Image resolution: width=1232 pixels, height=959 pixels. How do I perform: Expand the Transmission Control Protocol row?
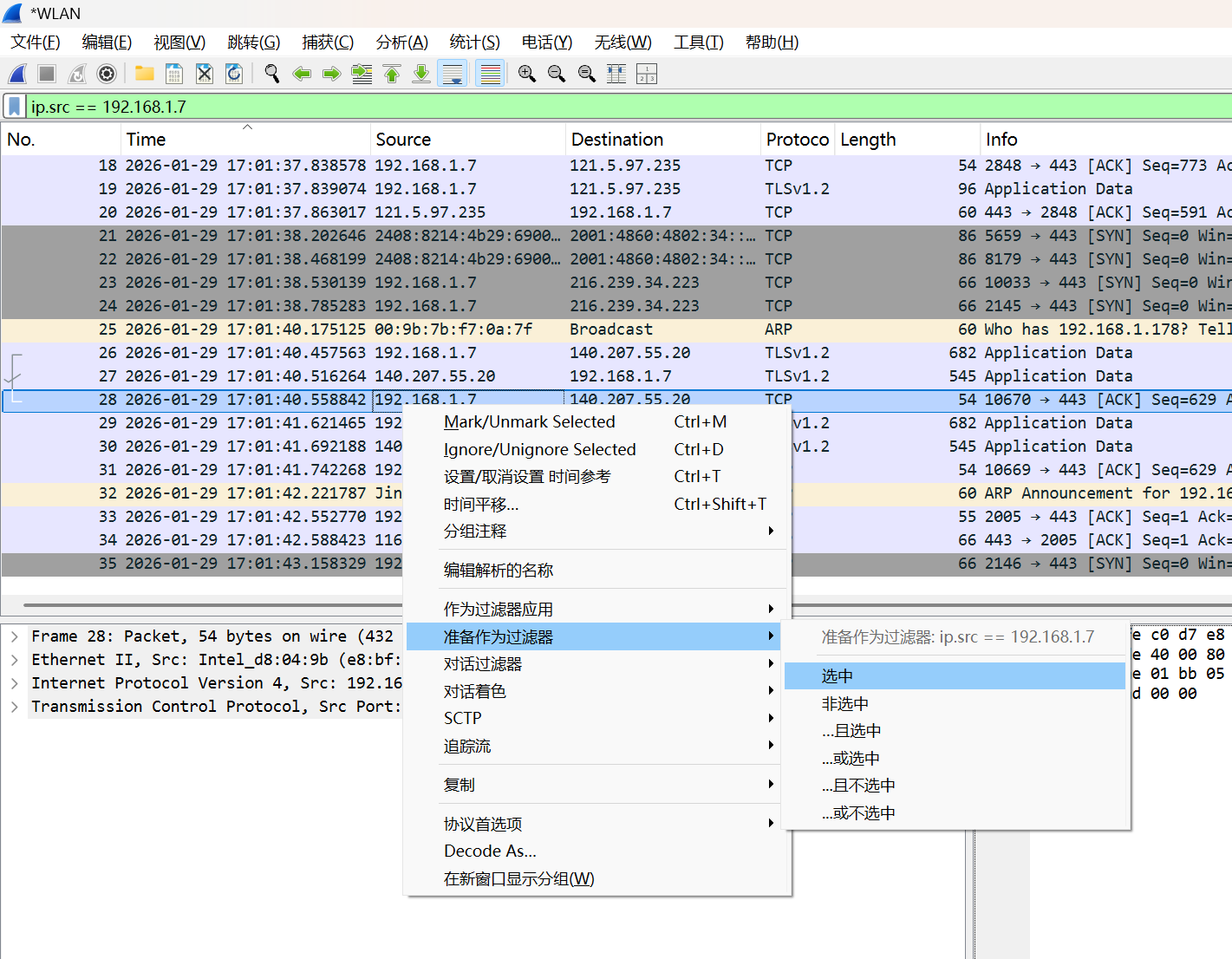tap(15, 707)
